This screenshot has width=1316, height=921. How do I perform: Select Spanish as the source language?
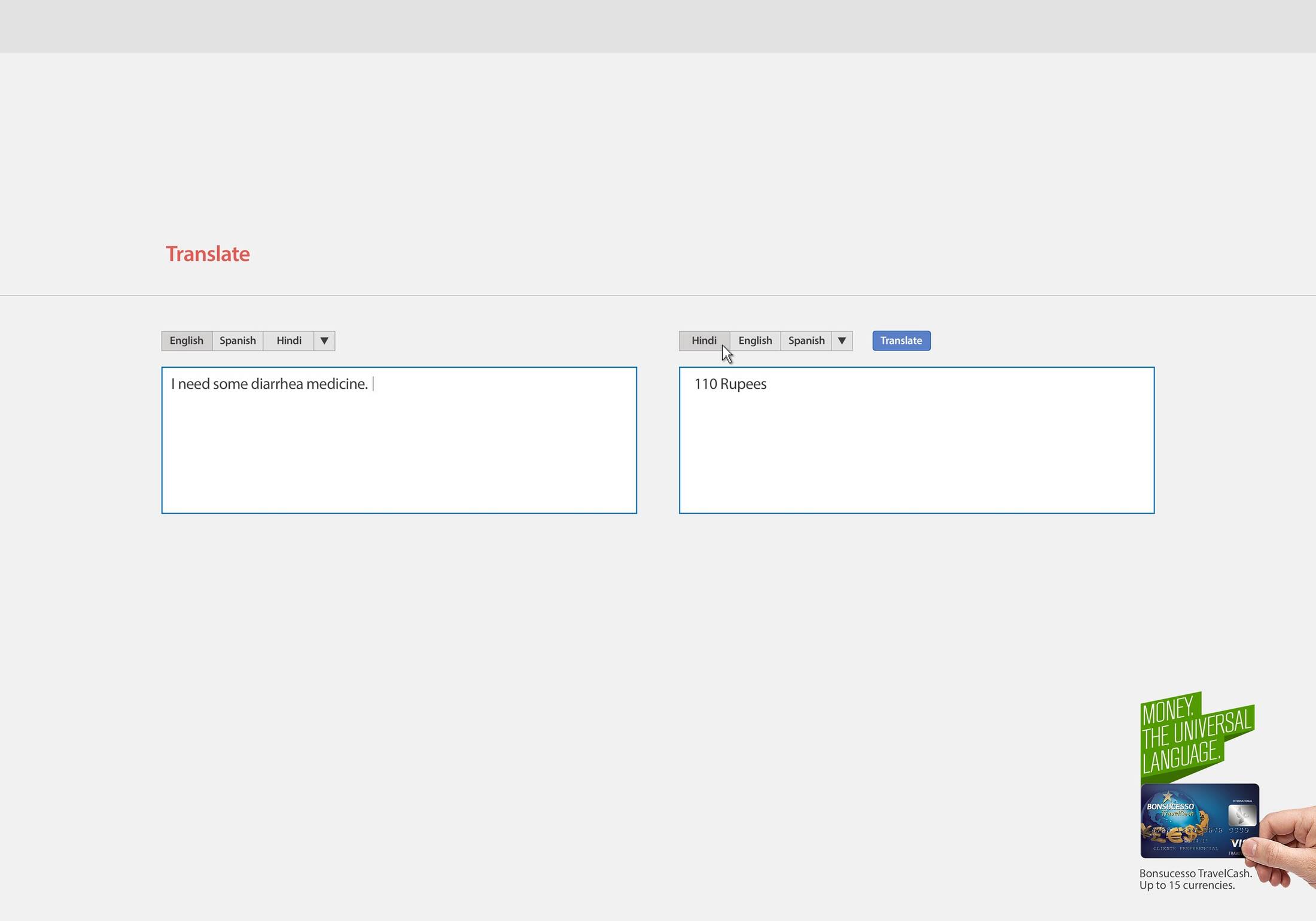point(237,341)
